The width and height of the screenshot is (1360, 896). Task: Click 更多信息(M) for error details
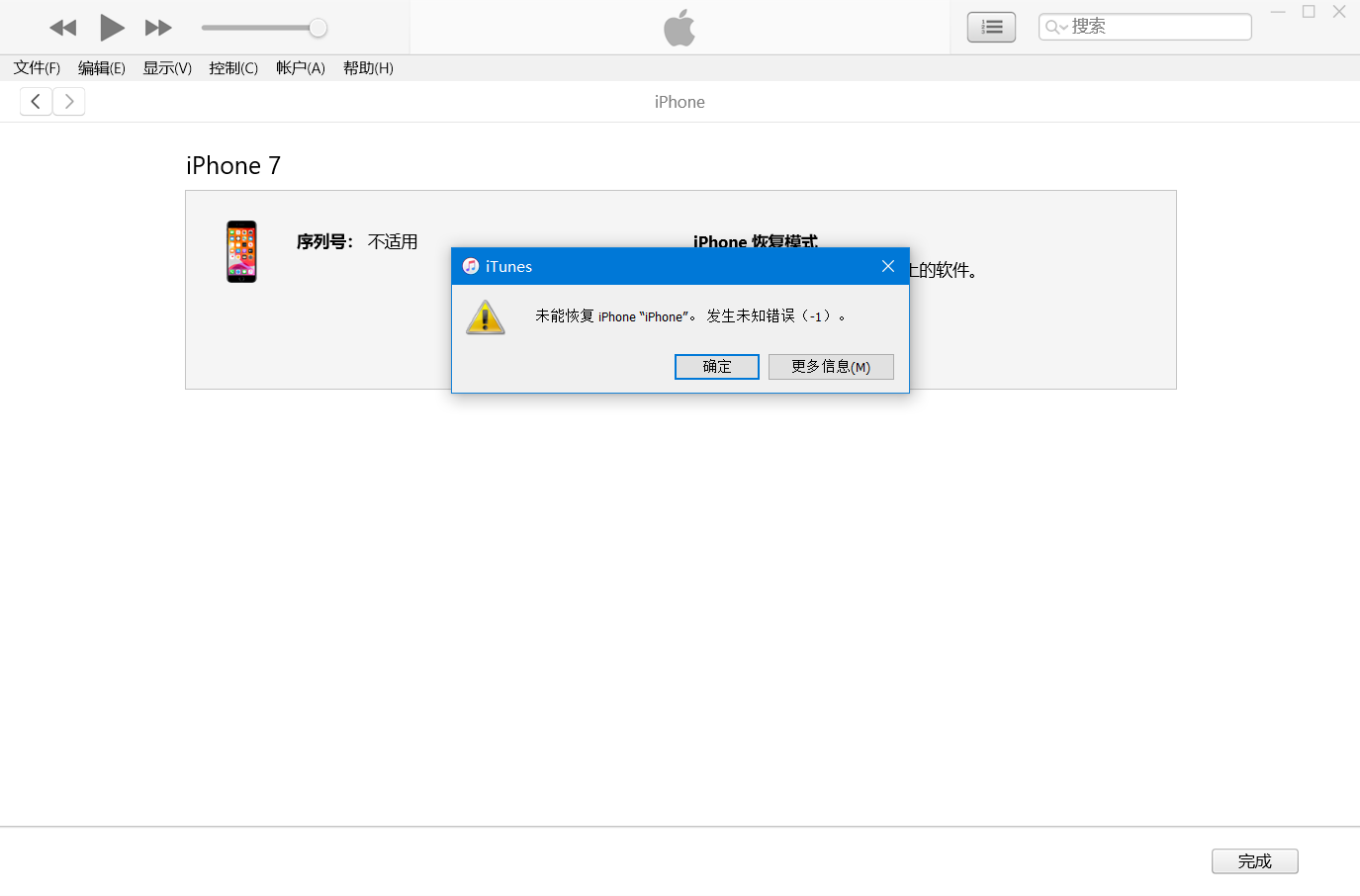coord(831,367)
